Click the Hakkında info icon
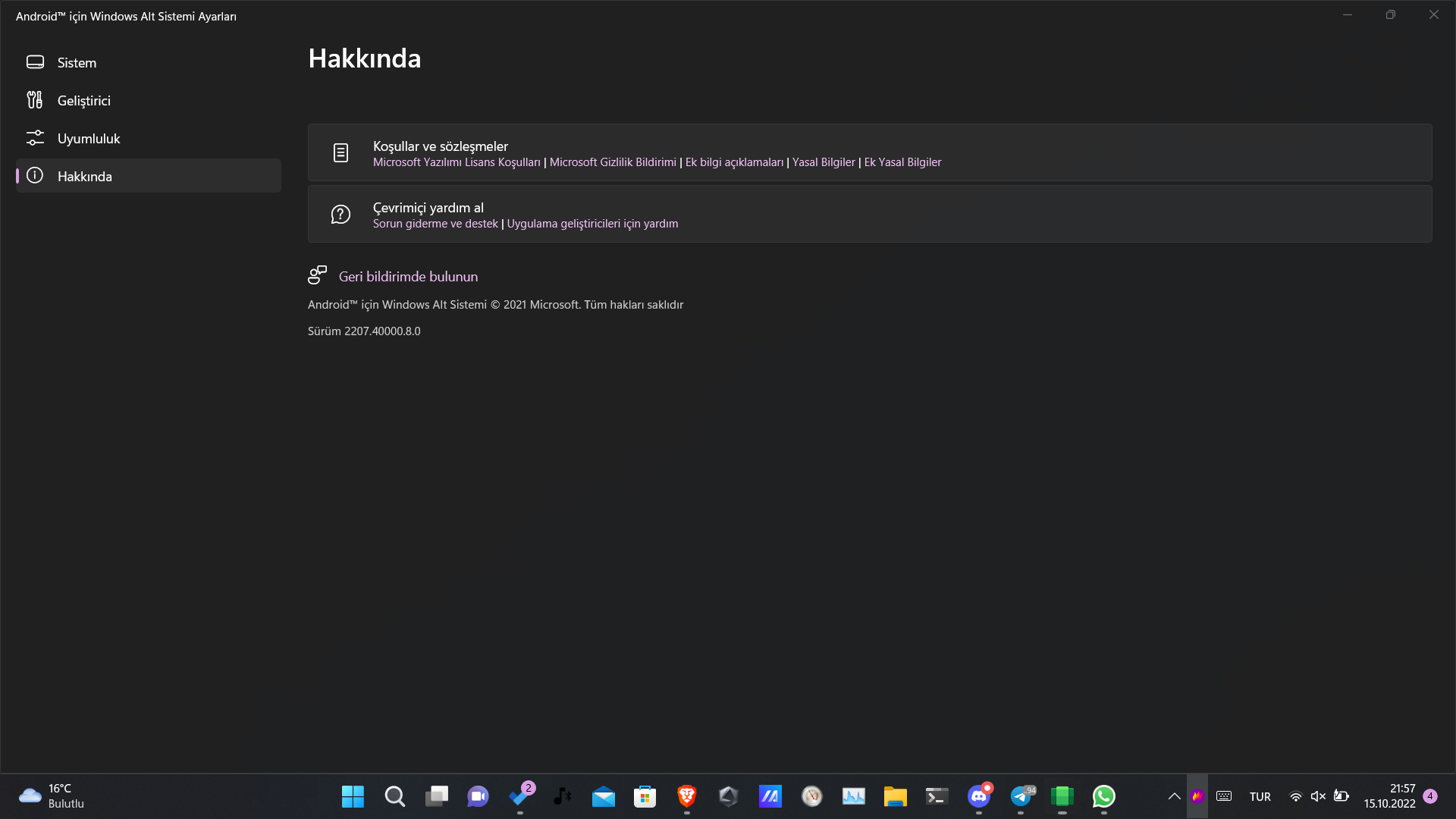Image resolution: width=1456 pixels, height=819 pixels. click(x=35, y=176)
